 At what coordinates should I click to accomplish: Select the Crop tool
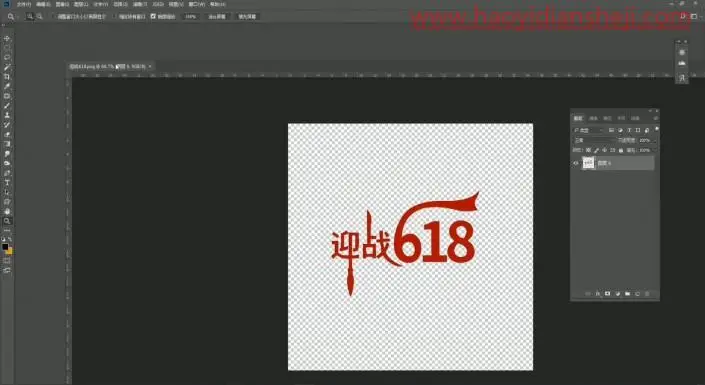tap(7, 76)
